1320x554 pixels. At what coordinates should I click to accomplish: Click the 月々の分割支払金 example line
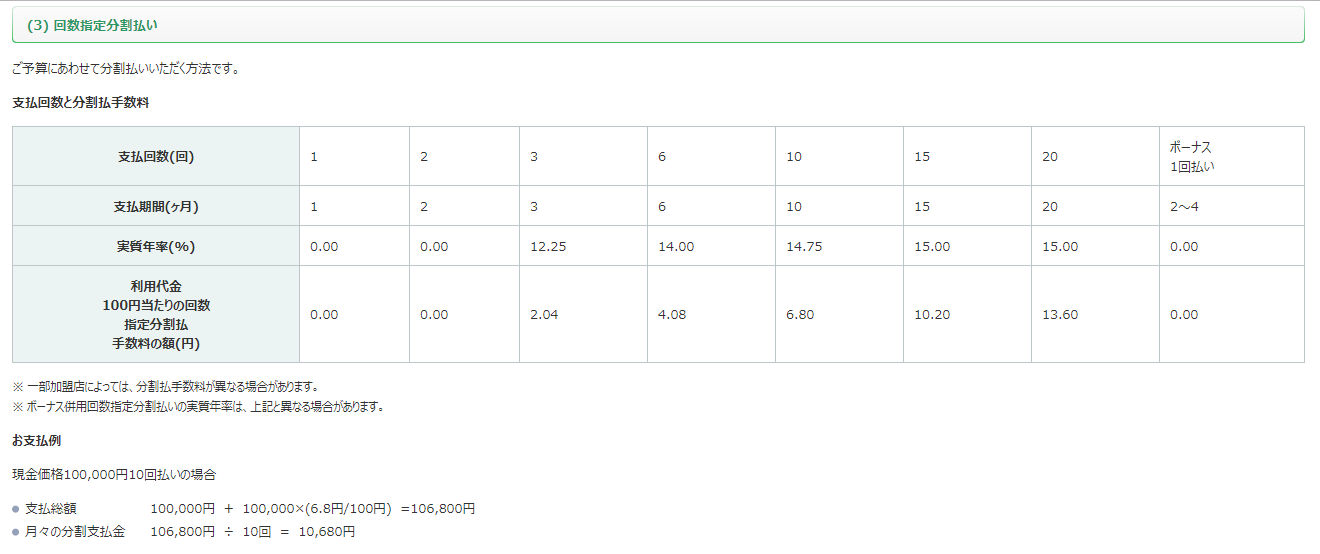tap(183, 532)
